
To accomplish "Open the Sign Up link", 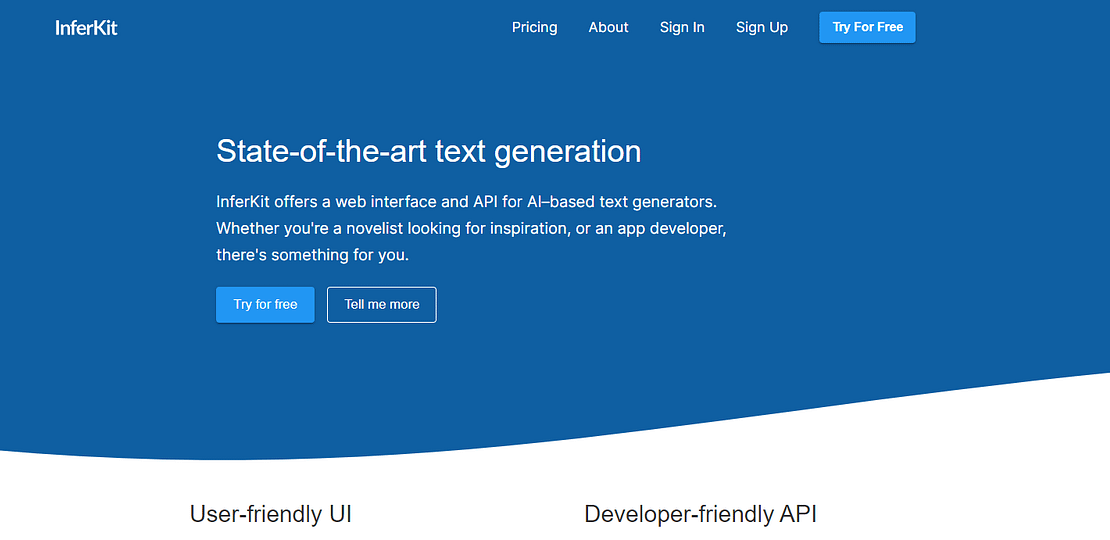I will pos(762,28).
